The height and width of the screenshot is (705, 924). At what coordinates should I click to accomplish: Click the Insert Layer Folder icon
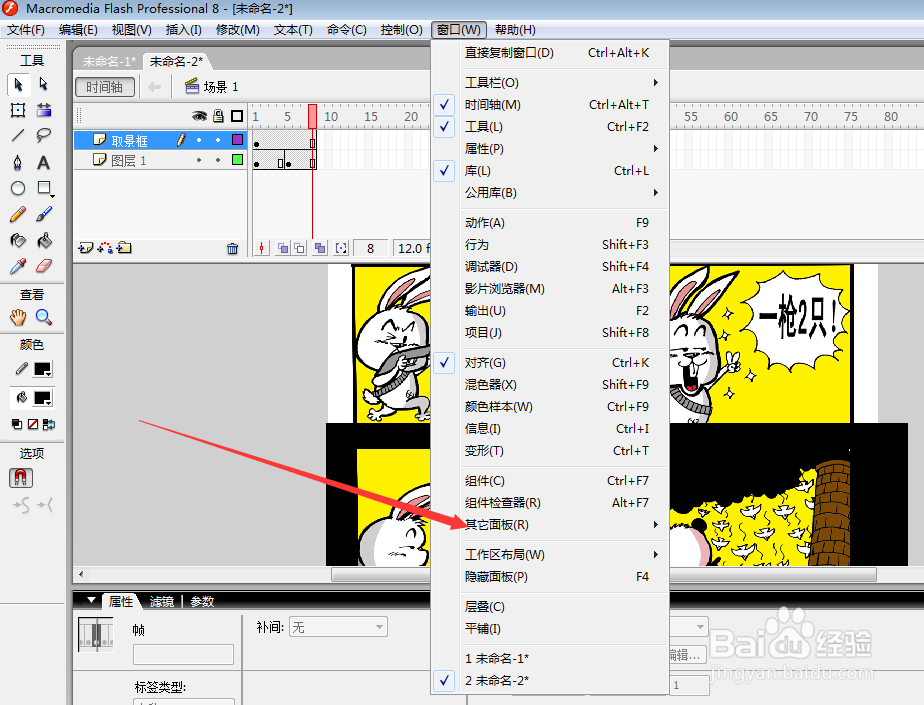[124, 248]
